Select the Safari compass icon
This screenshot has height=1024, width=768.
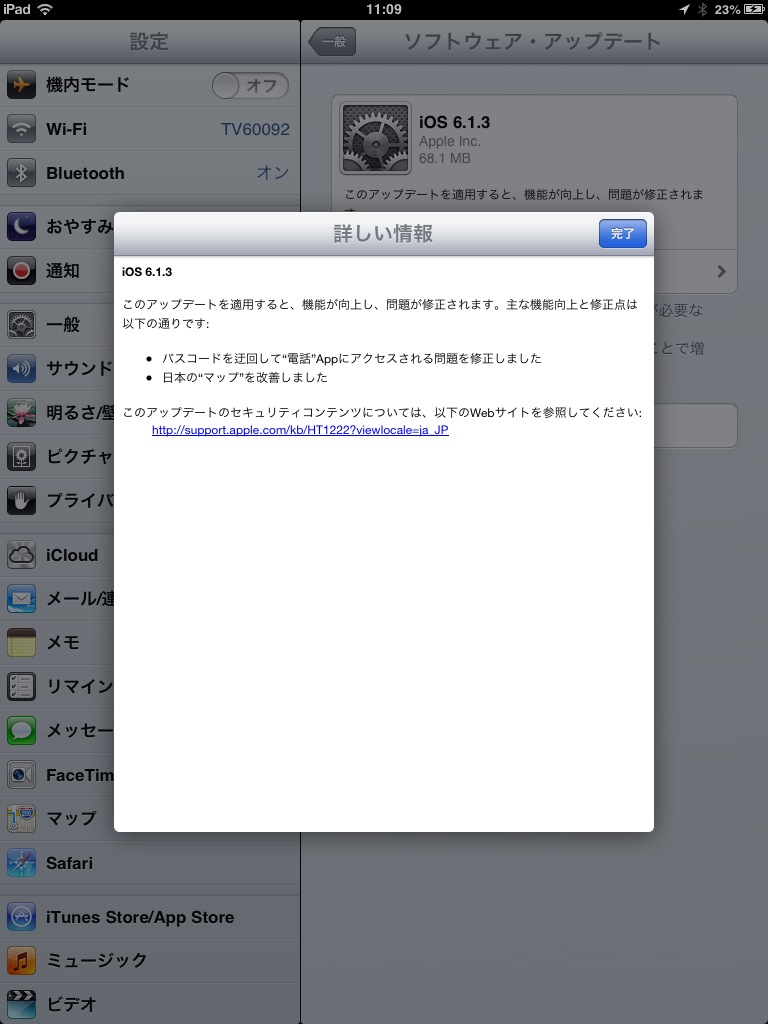coord(22,863)
